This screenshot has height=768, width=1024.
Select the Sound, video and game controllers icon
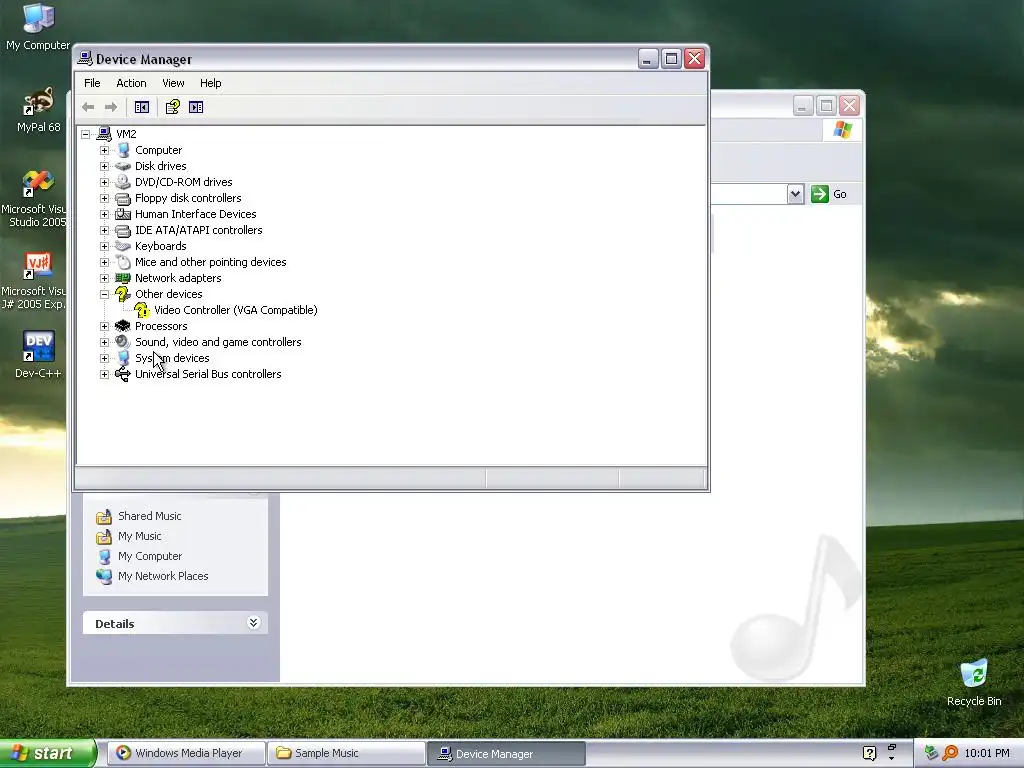tap(123, 342)
